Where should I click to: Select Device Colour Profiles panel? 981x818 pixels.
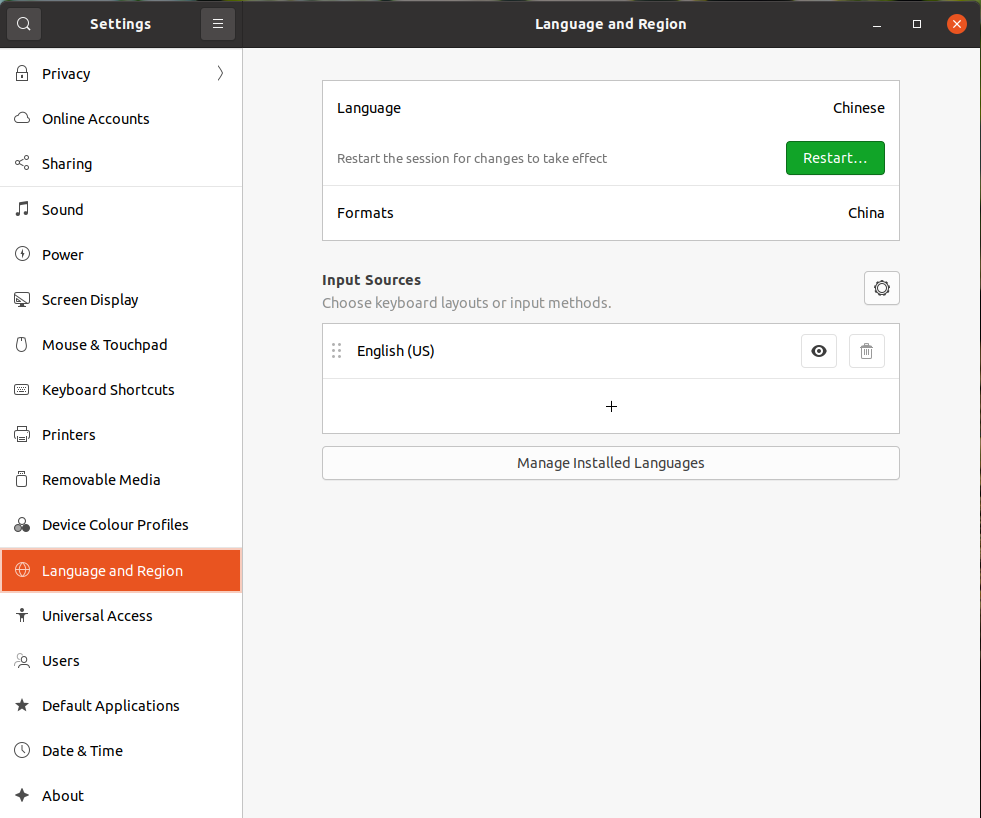coord(121,524)
